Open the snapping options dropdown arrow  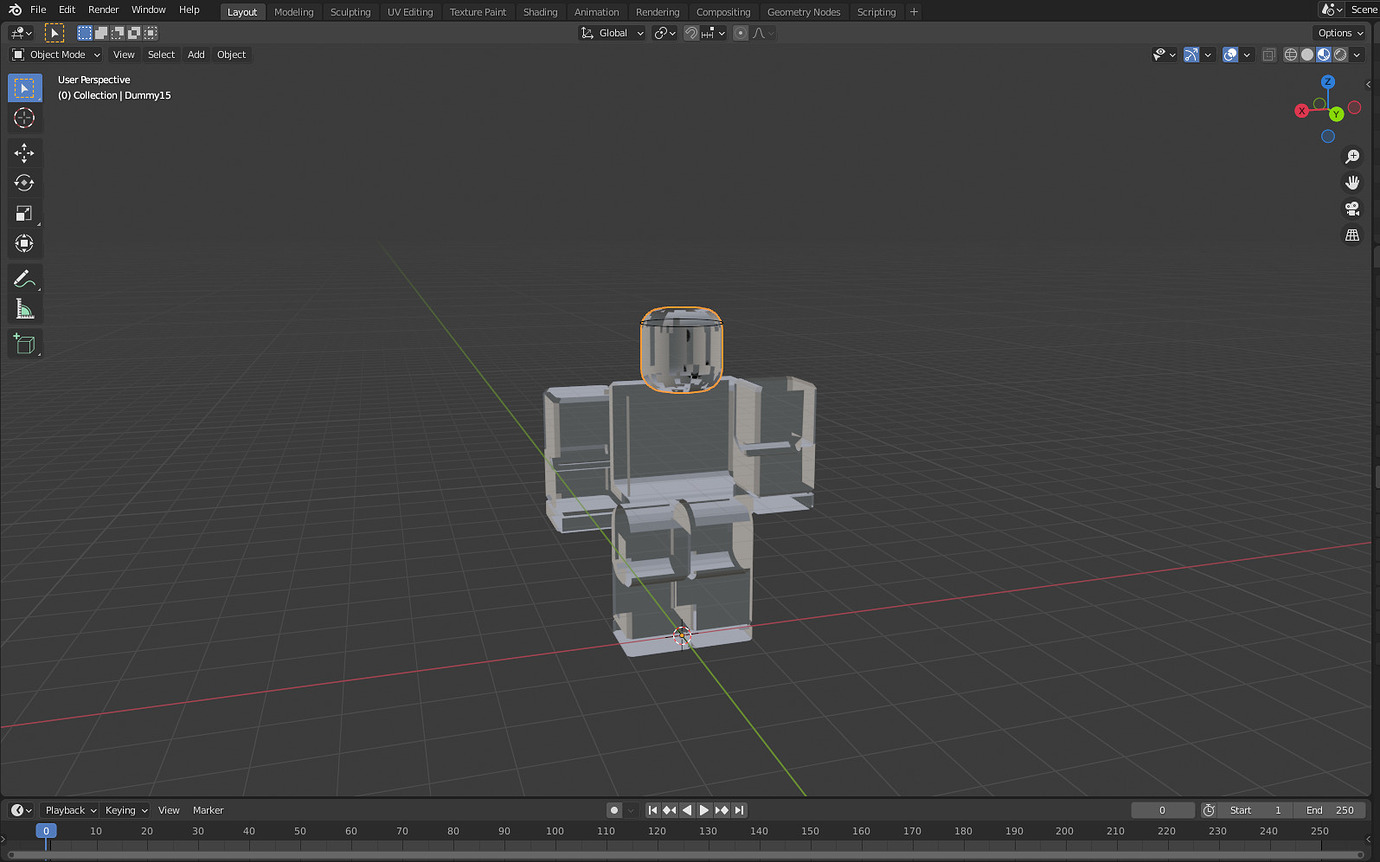coord(720,32)
